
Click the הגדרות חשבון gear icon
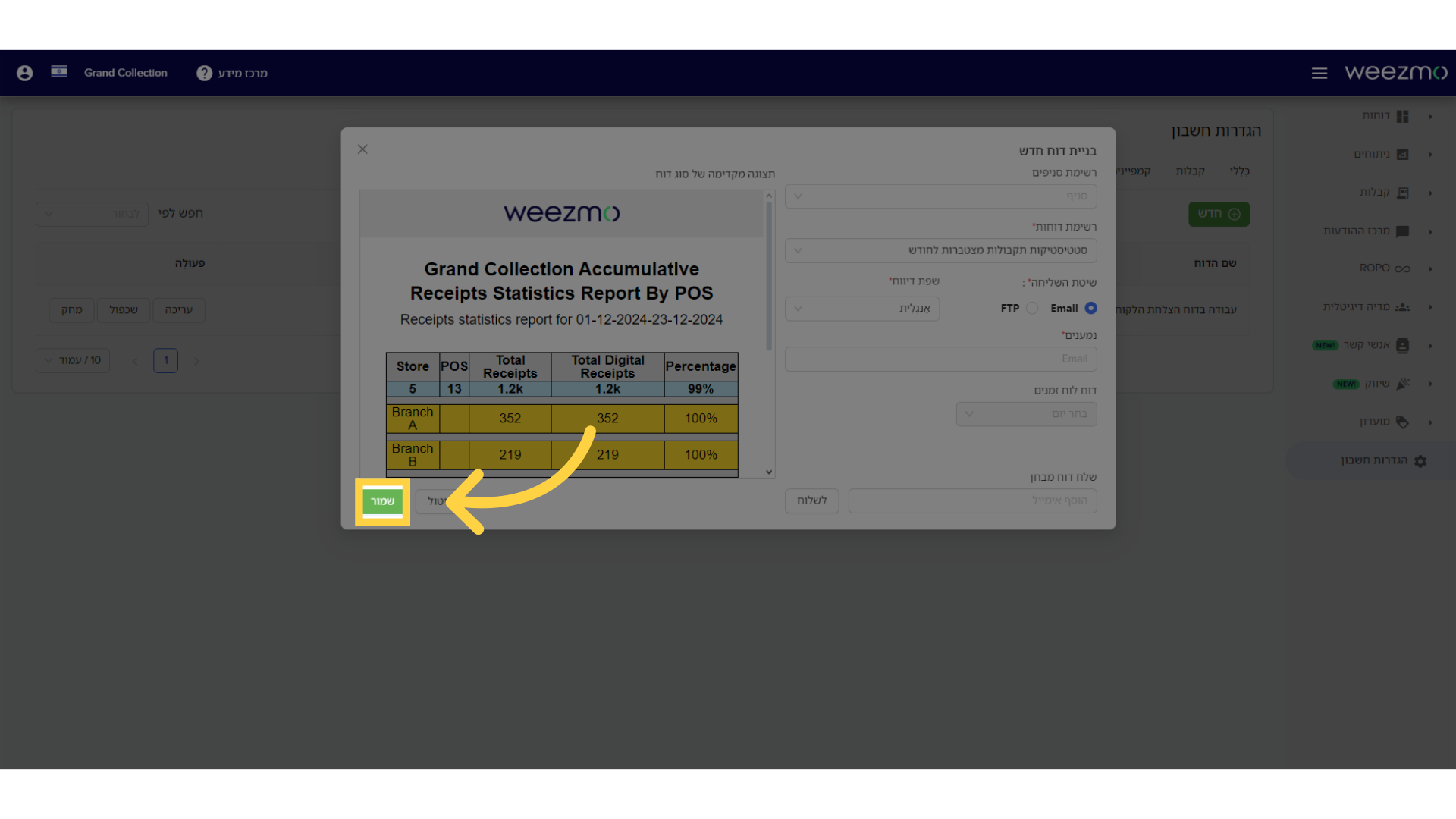tap(1420, 461)
